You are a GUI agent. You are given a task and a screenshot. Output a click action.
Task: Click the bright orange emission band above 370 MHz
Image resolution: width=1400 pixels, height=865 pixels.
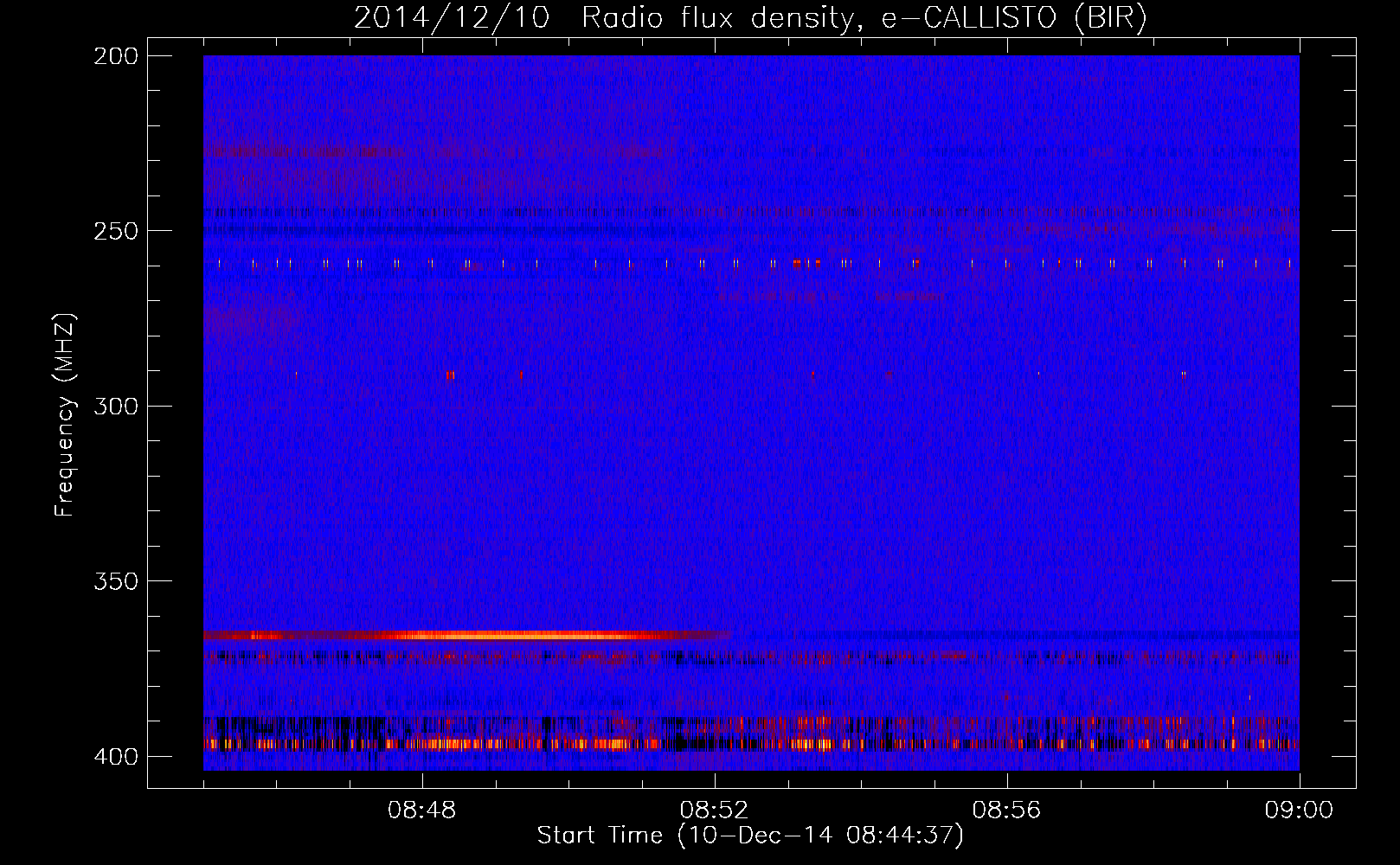click(x=467, y=636)
